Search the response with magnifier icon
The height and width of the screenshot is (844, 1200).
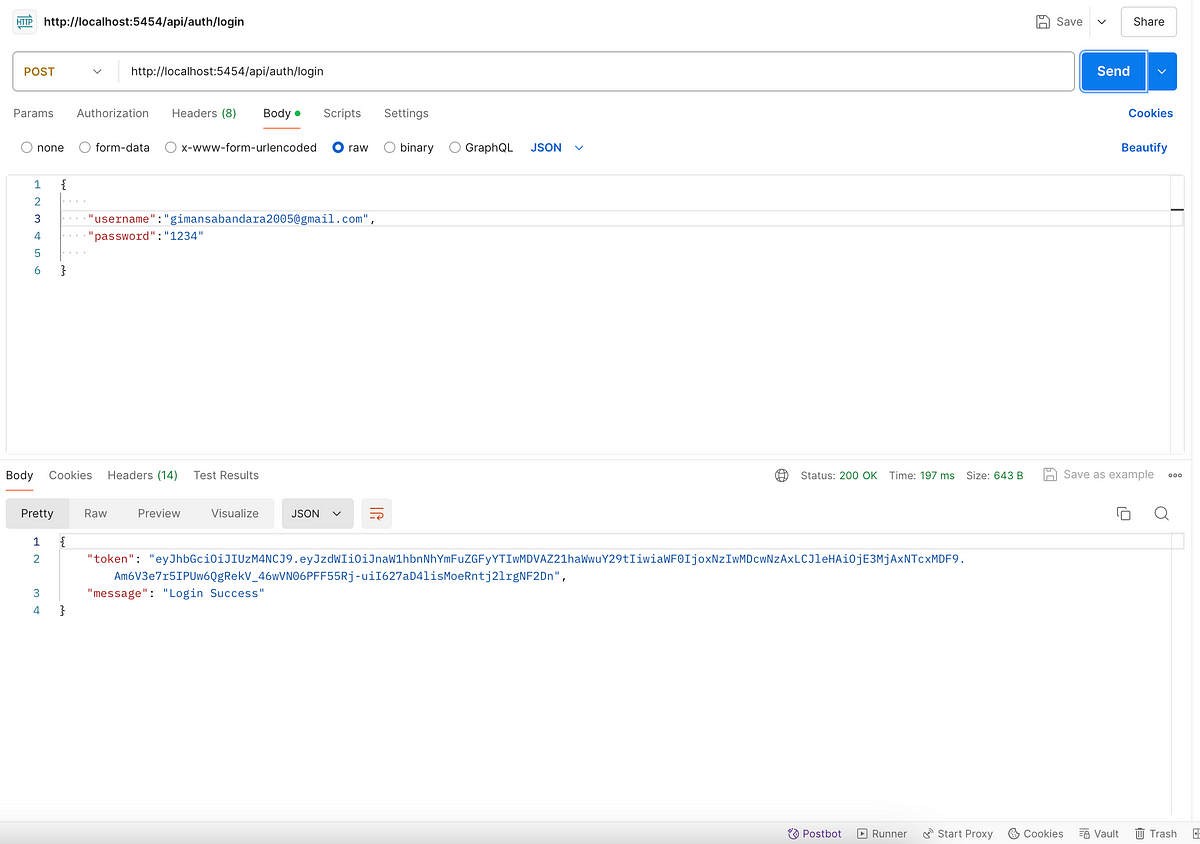tap(1161, 513)
